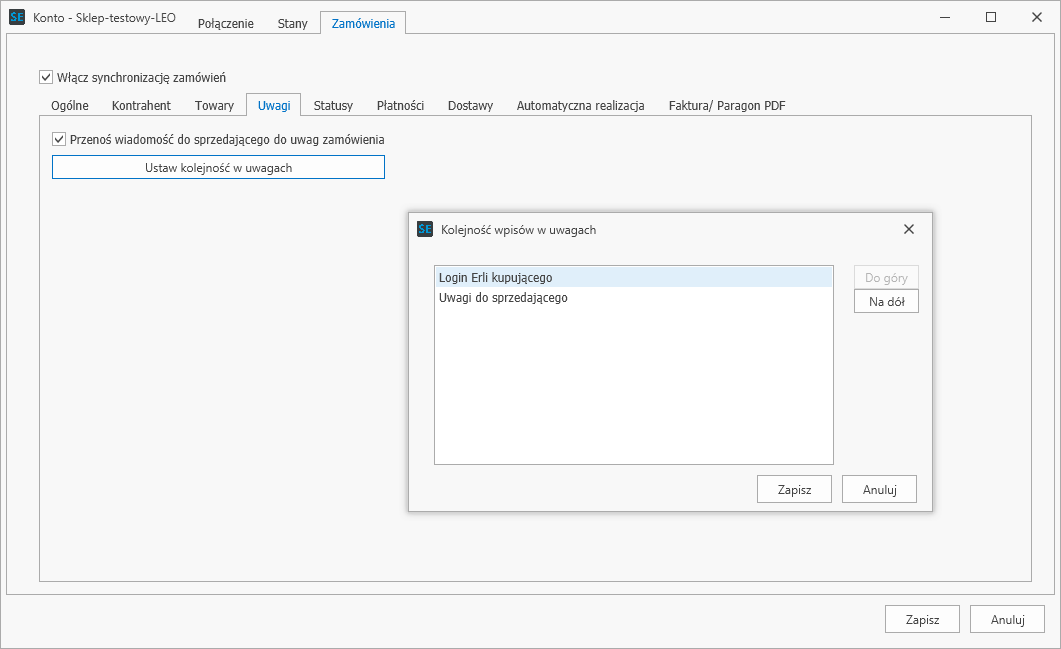Open the Faktura/ Paragon PDF tab

tap(727, 106)
